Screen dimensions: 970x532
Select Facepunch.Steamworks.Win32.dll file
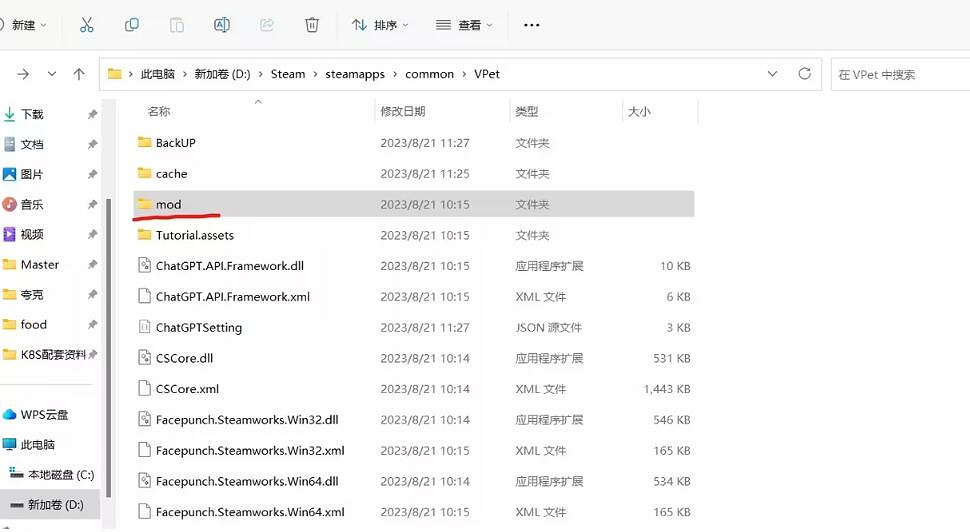pos(413,419)
